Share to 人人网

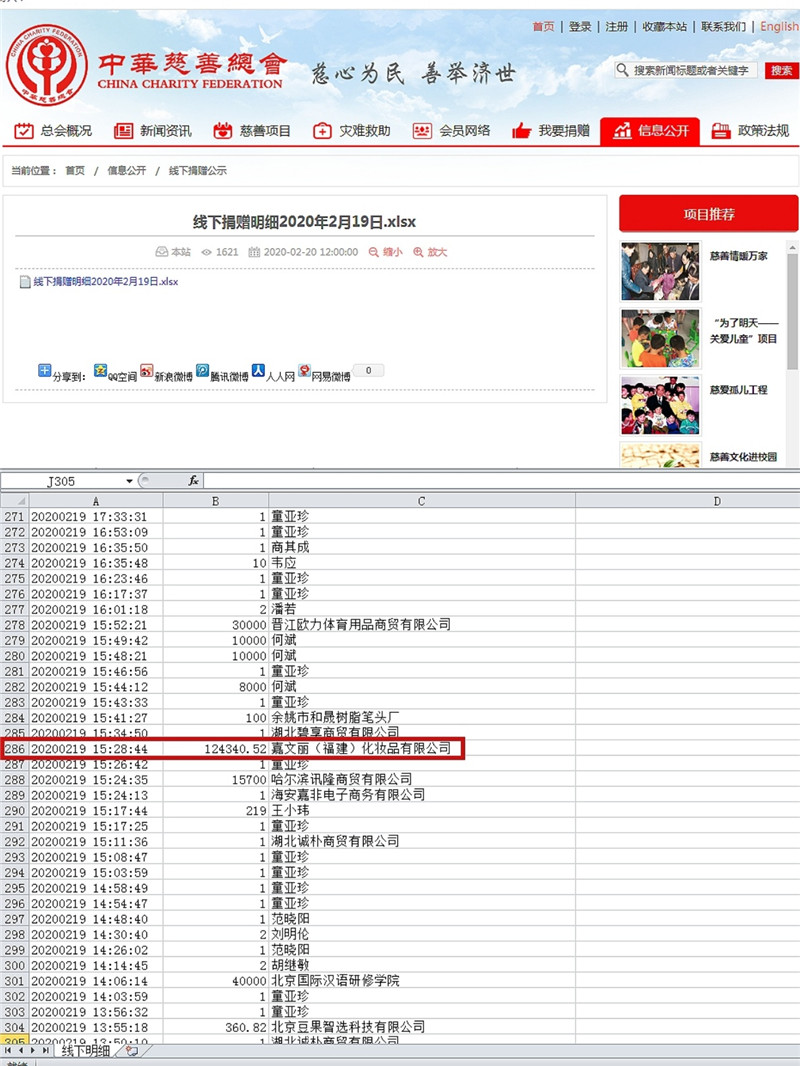point(273,373)
